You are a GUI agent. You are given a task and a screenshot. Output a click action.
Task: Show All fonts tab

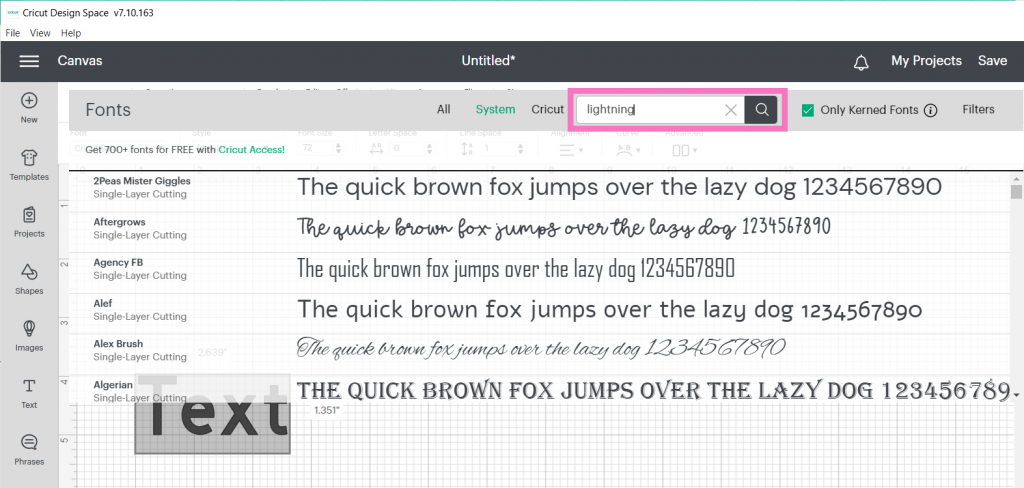click(x=444, y=110)
